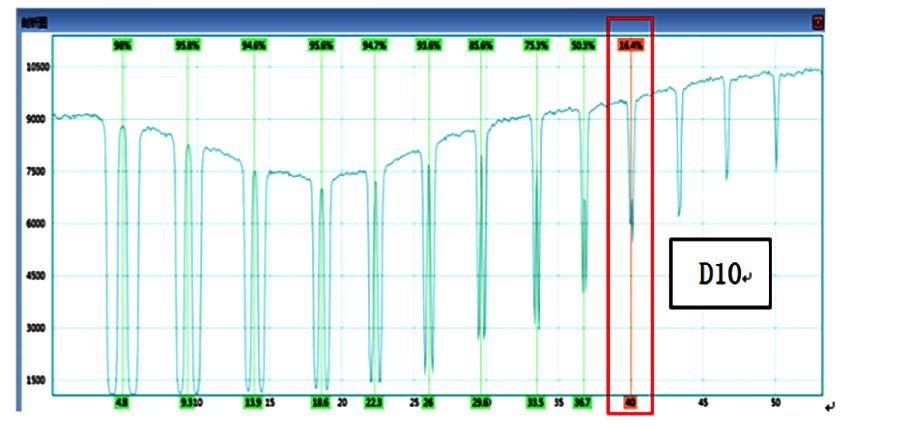Select the 75.3% marker label
This screenshot has width=911, height=428.
coord(536,45)
